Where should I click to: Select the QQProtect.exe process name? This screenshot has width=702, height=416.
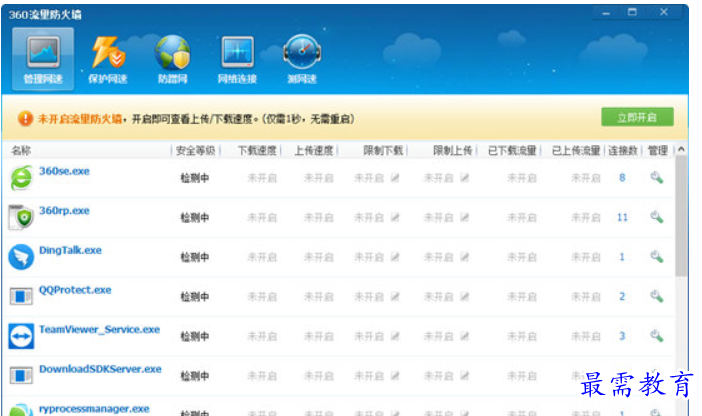tap(75, 290)
